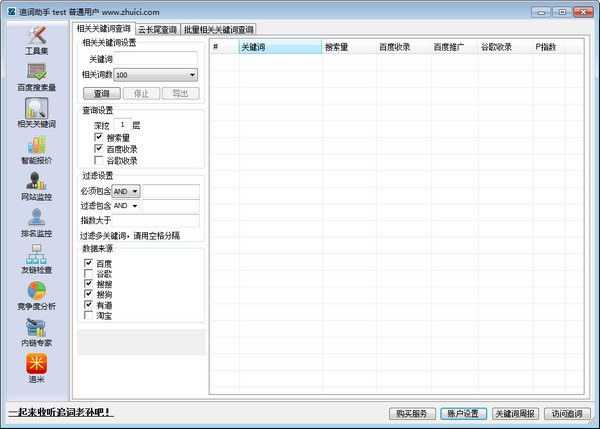600x429 pixels.
Task: Sort by the 百度收录 column header
Action: (x=404, y=47)
